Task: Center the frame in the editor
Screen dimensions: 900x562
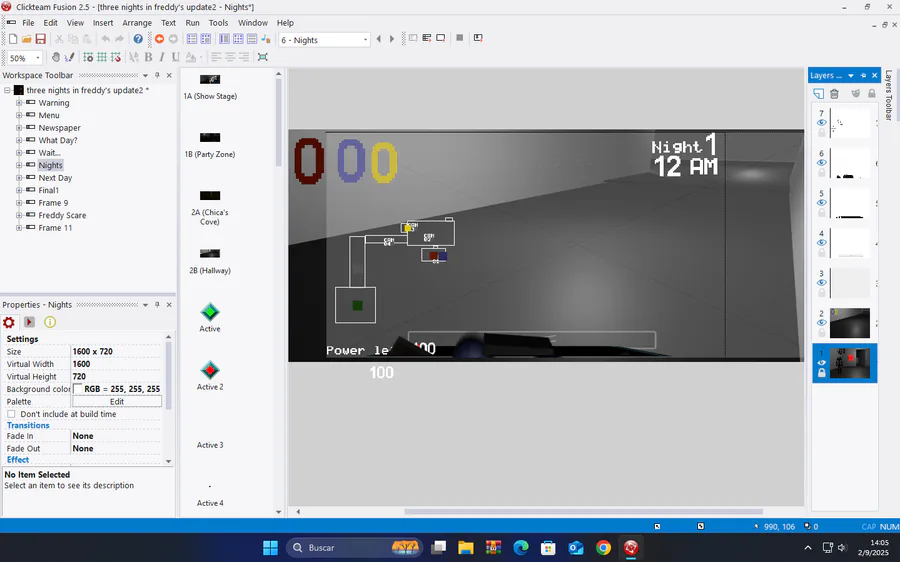Action: click(263, 57)
